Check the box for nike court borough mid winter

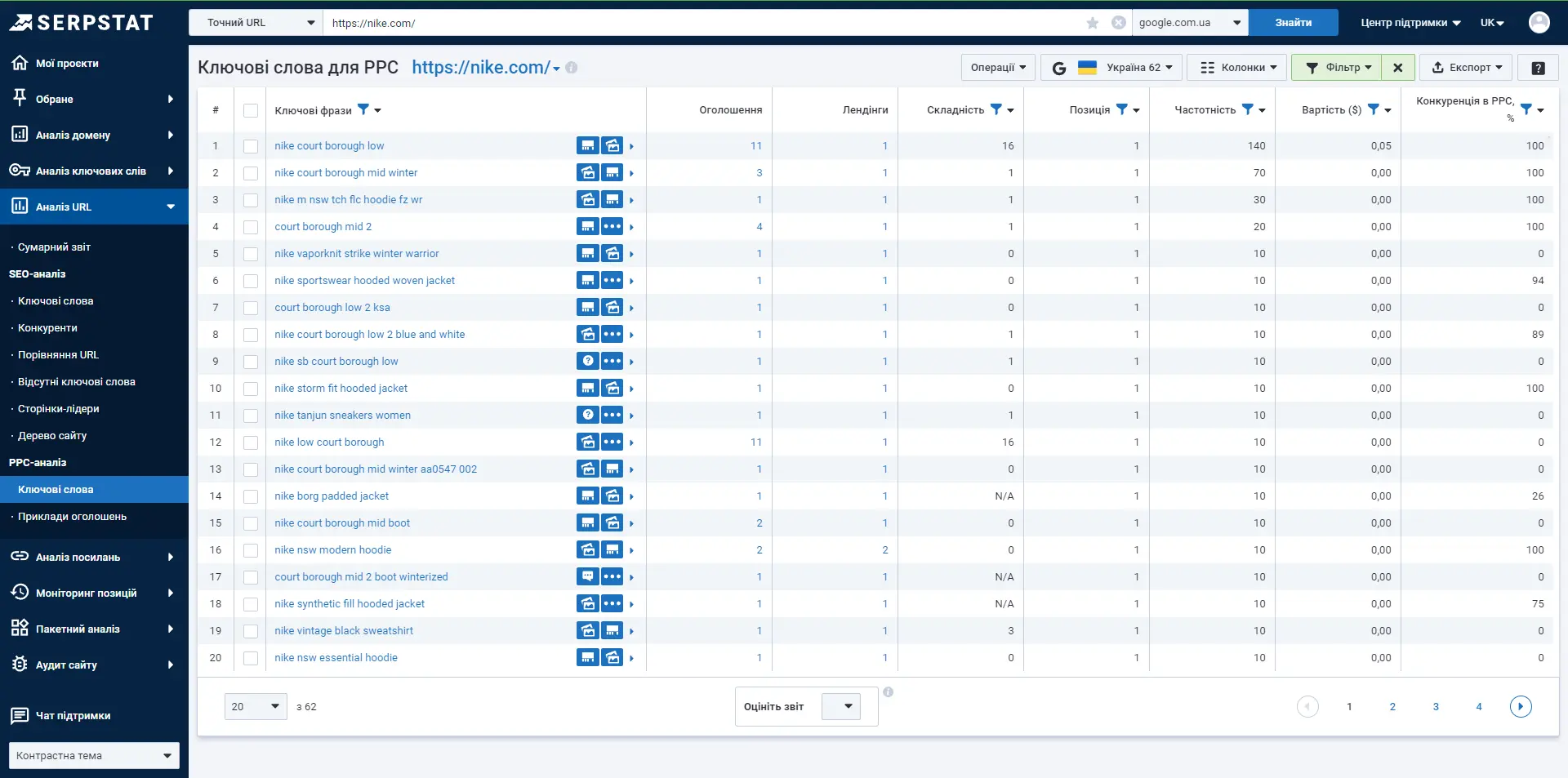251,173
